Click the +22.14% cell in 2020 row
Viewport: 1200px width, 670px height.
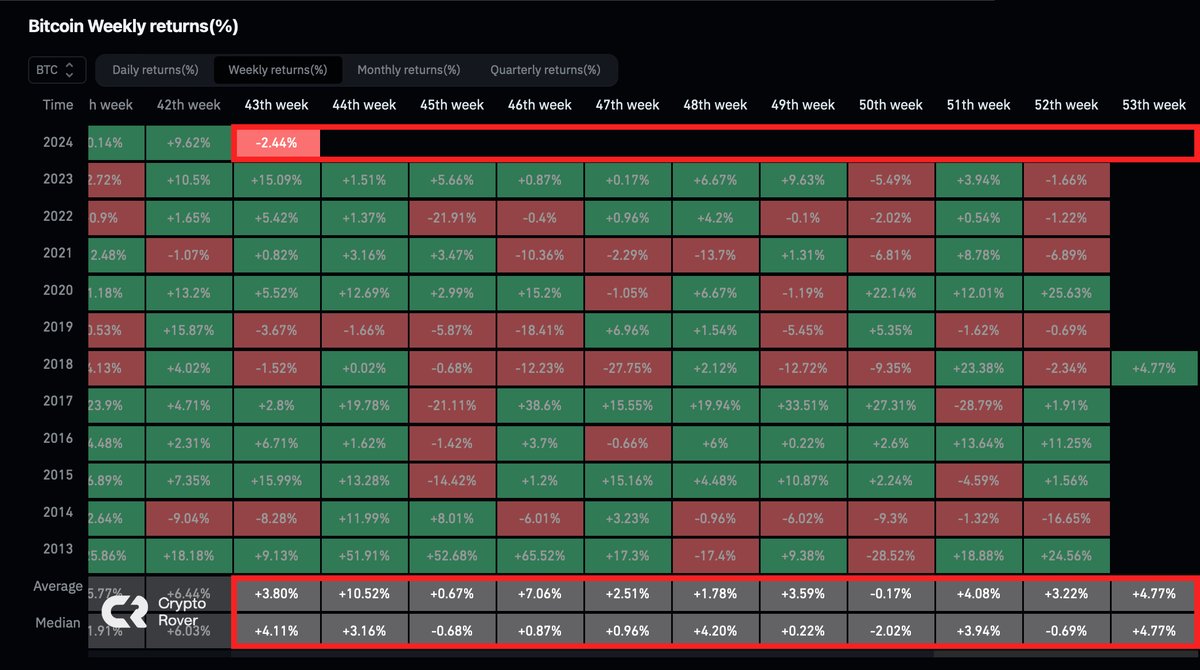click(891, 291)
